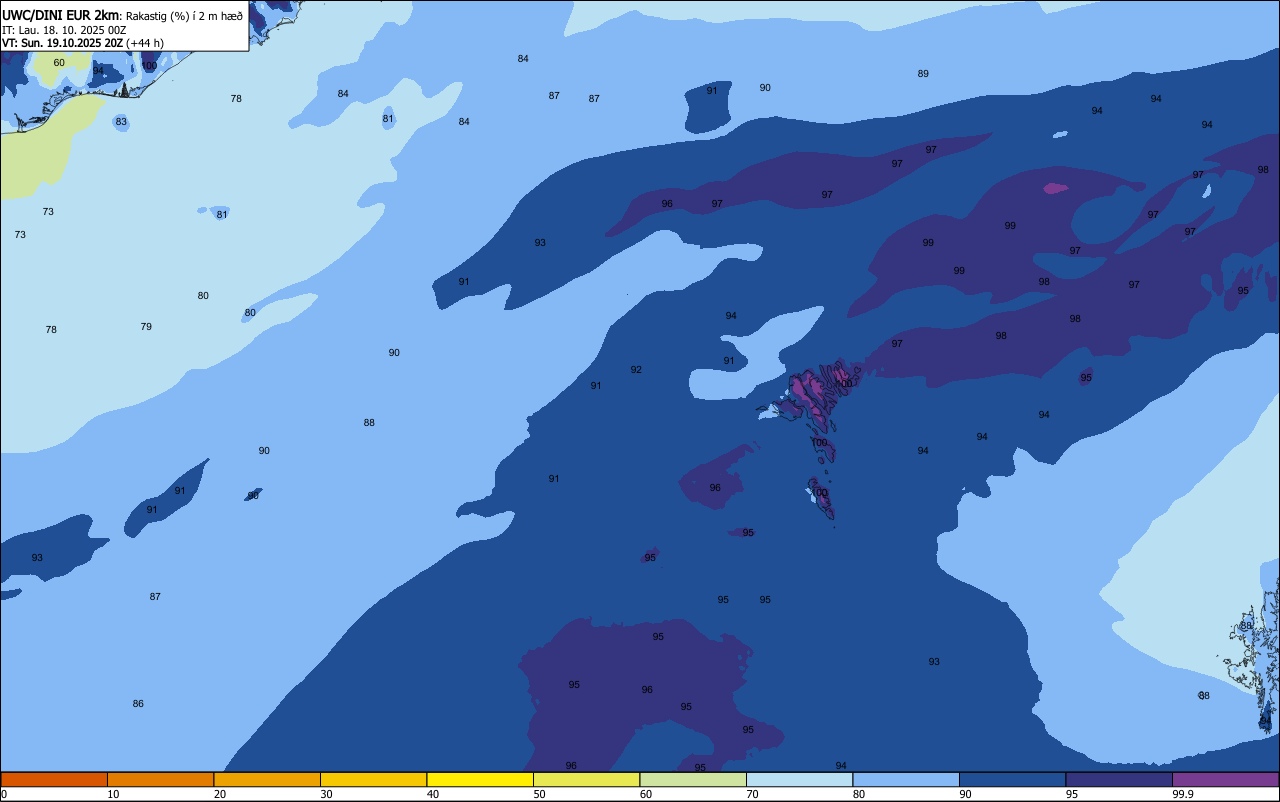
Task: Click the 'UWC/DINI EUR 2km' title text
Action: tap(60, 14)
